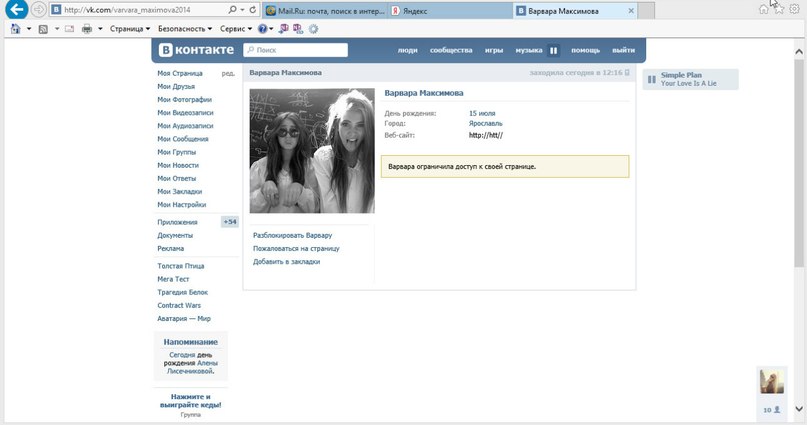
Task: Open the сообщества link in VK header
Action: tap(451, 50)
